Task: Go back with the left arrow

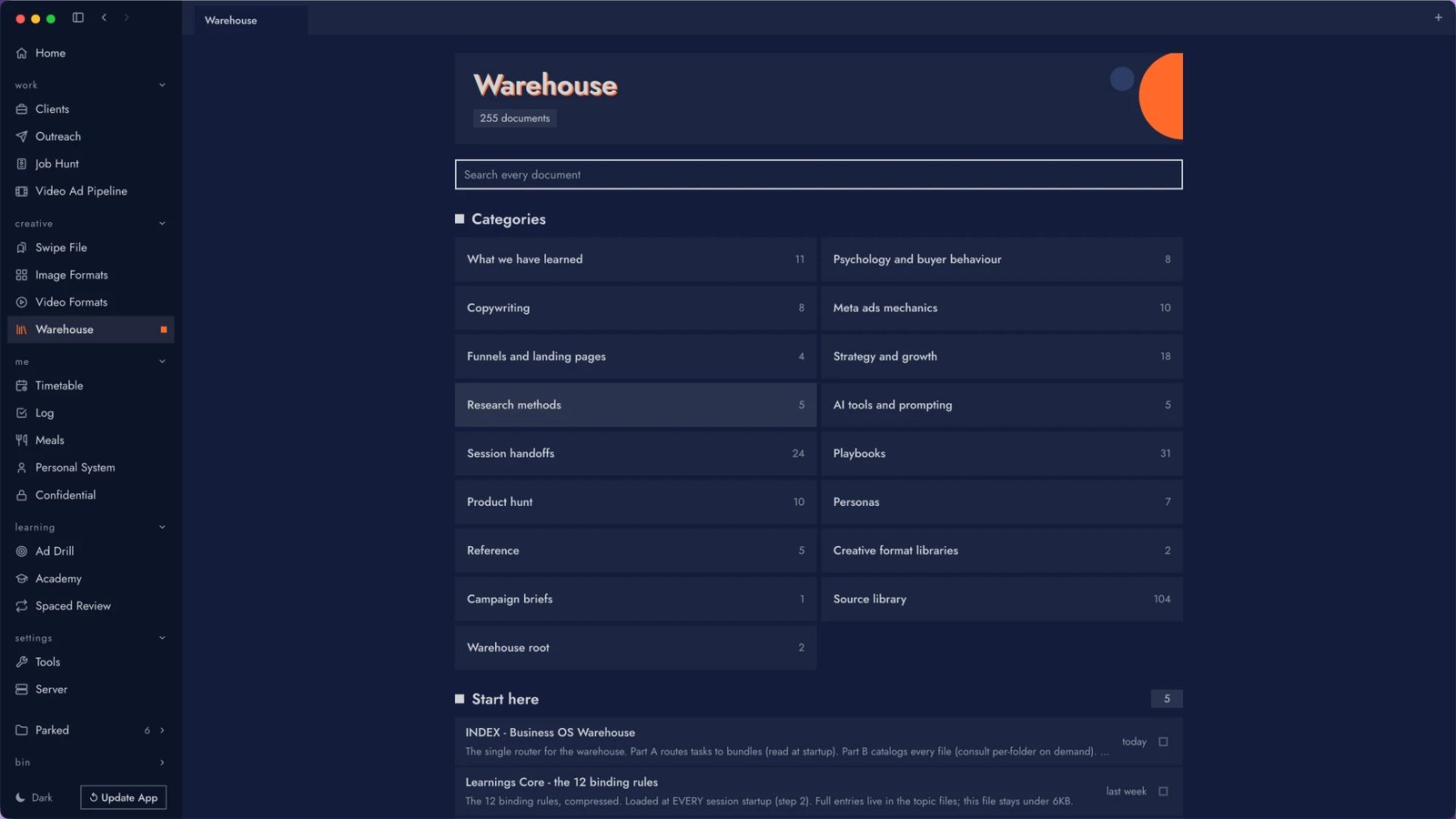Action: point(104,17)
